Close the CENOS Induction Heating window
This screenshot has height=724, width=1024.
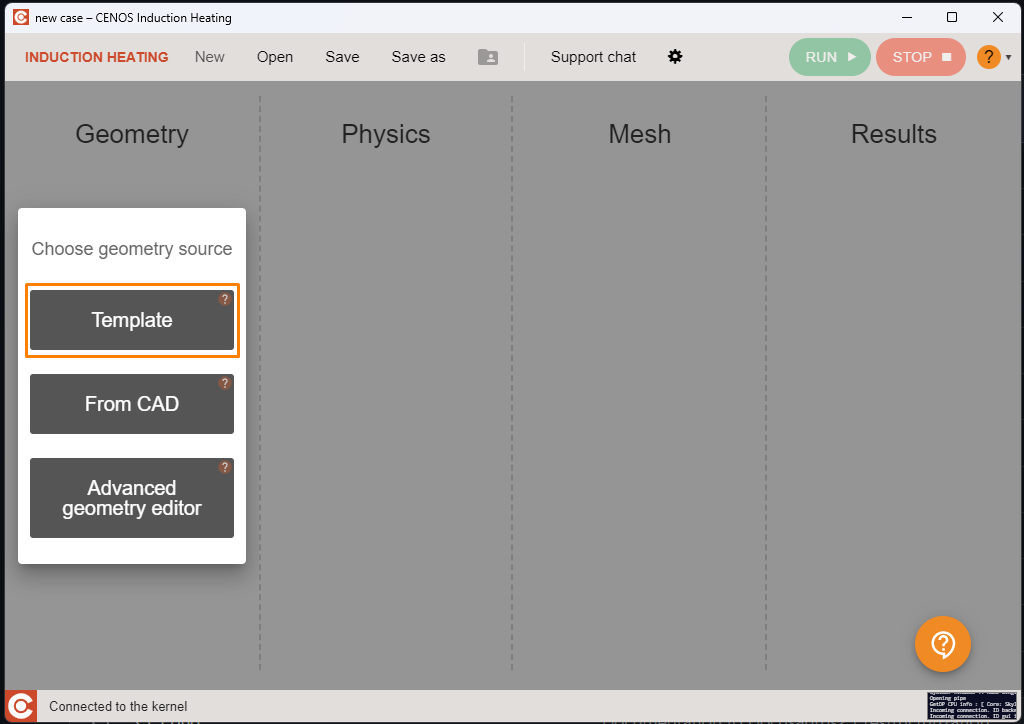tap(998, 17)
